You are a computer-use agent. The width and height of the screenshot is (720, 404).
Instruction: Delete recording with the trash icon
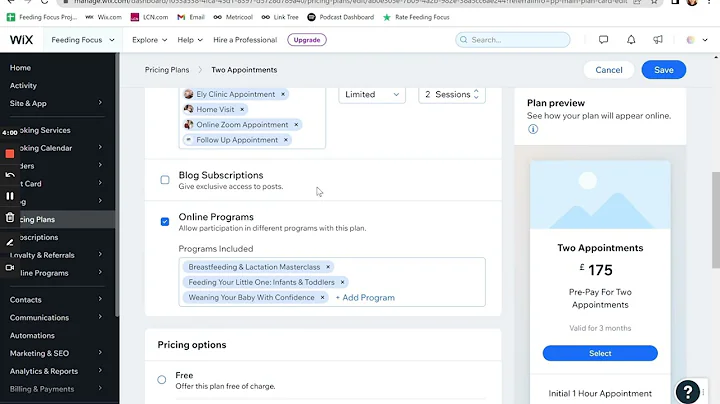(10, 217)
